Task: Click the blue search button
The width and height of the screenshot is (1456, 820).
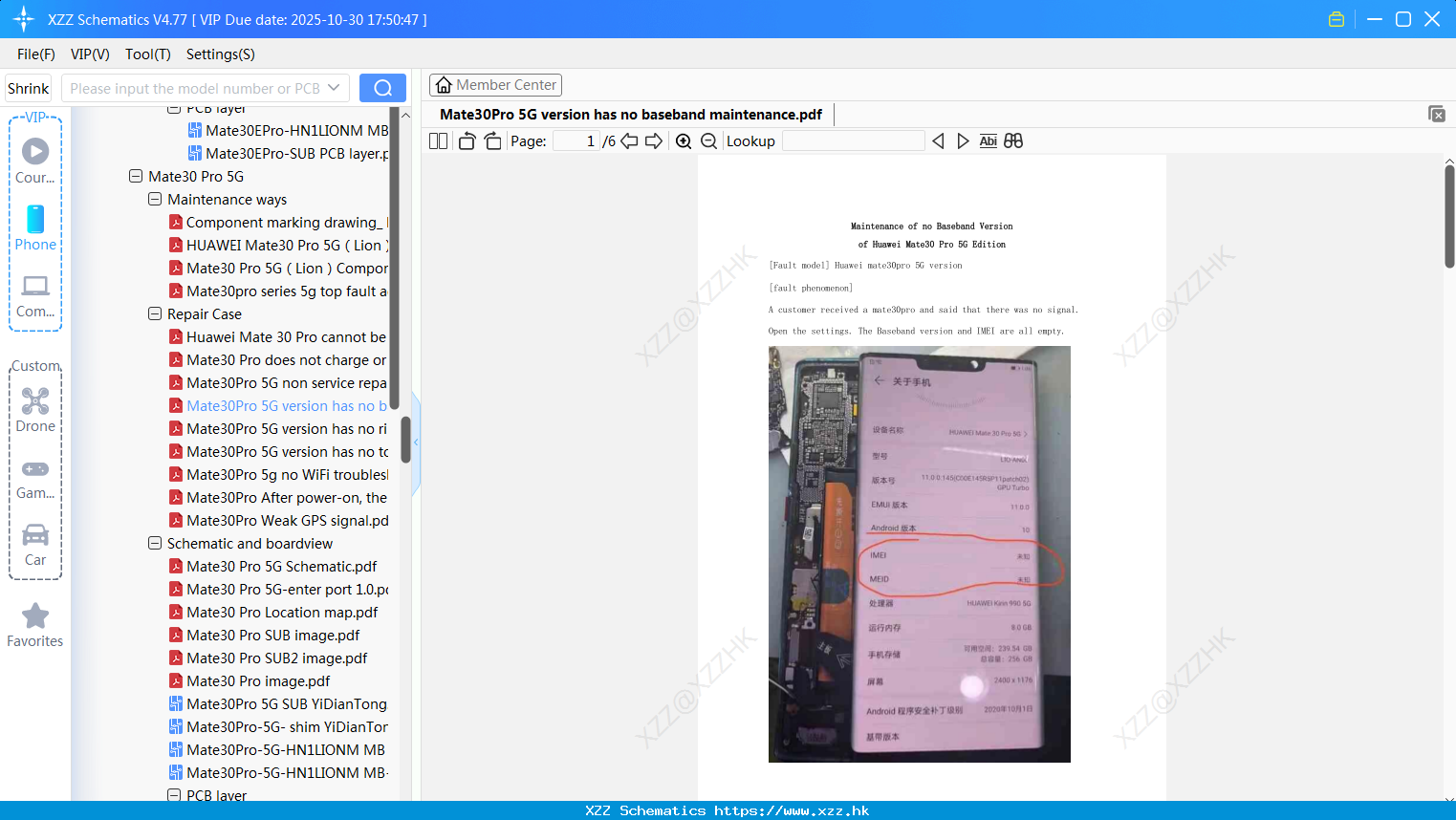Action: [382, 88]
